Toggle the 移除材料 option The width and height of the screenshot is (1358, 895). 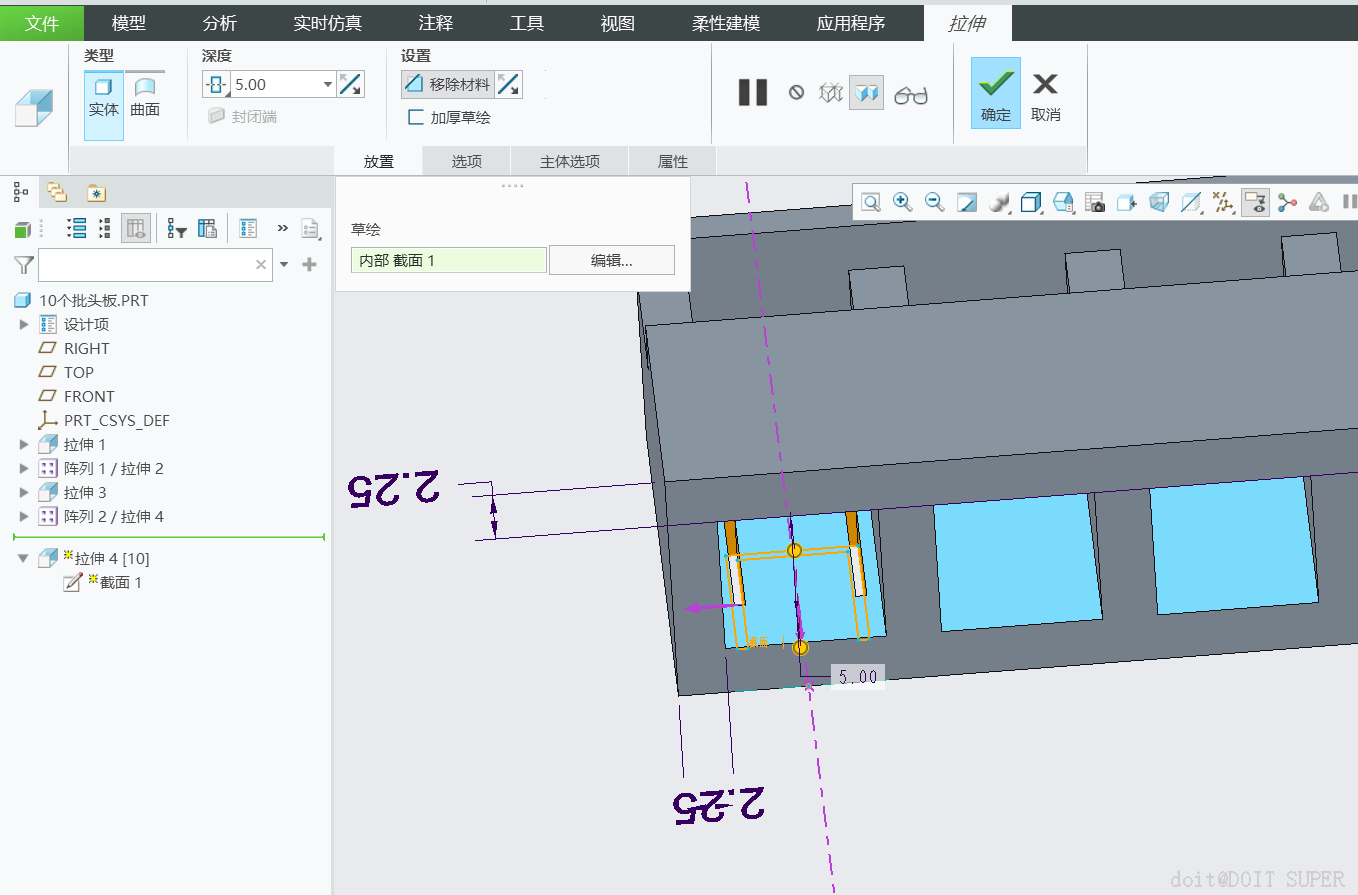tap(448, 85)
